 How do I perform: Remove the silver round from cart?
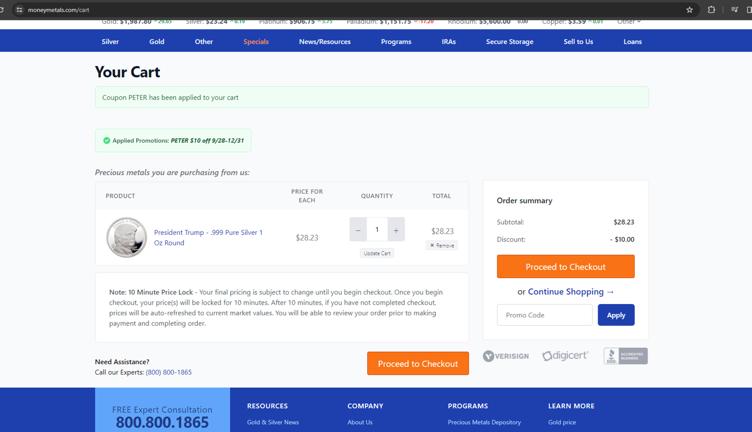coord(442,245)
